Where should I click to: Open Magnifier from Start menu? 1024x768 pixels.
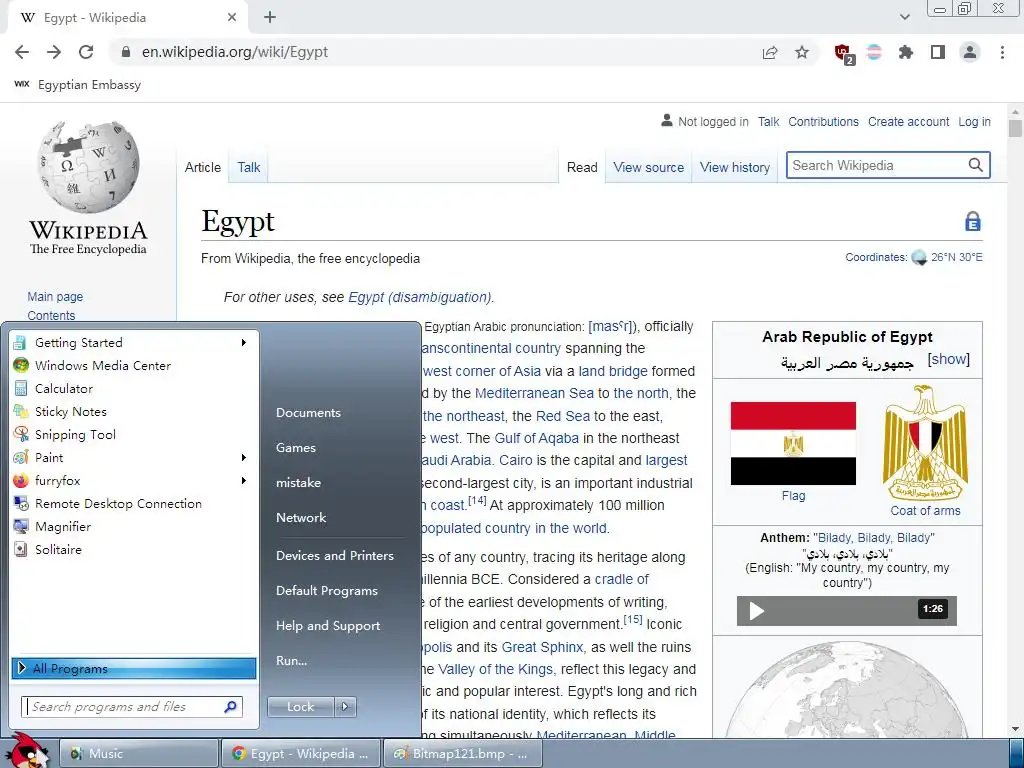coord(134,526)
